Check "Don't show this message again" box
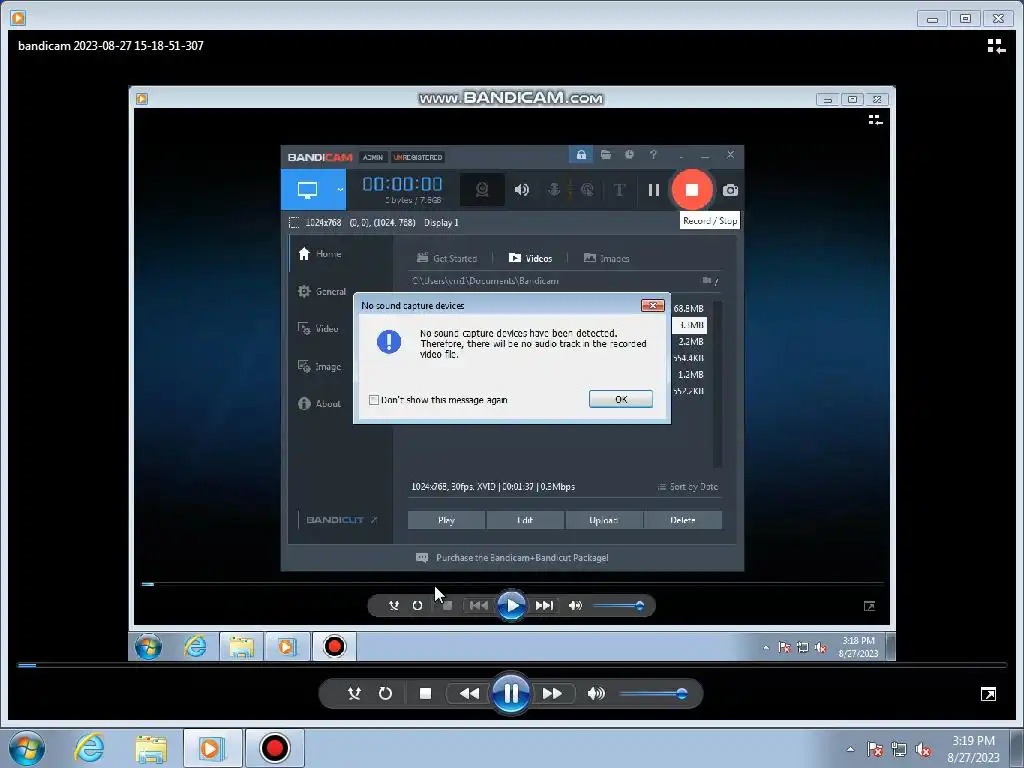Screen dimensions: 1024x768 tap(374, 400)
